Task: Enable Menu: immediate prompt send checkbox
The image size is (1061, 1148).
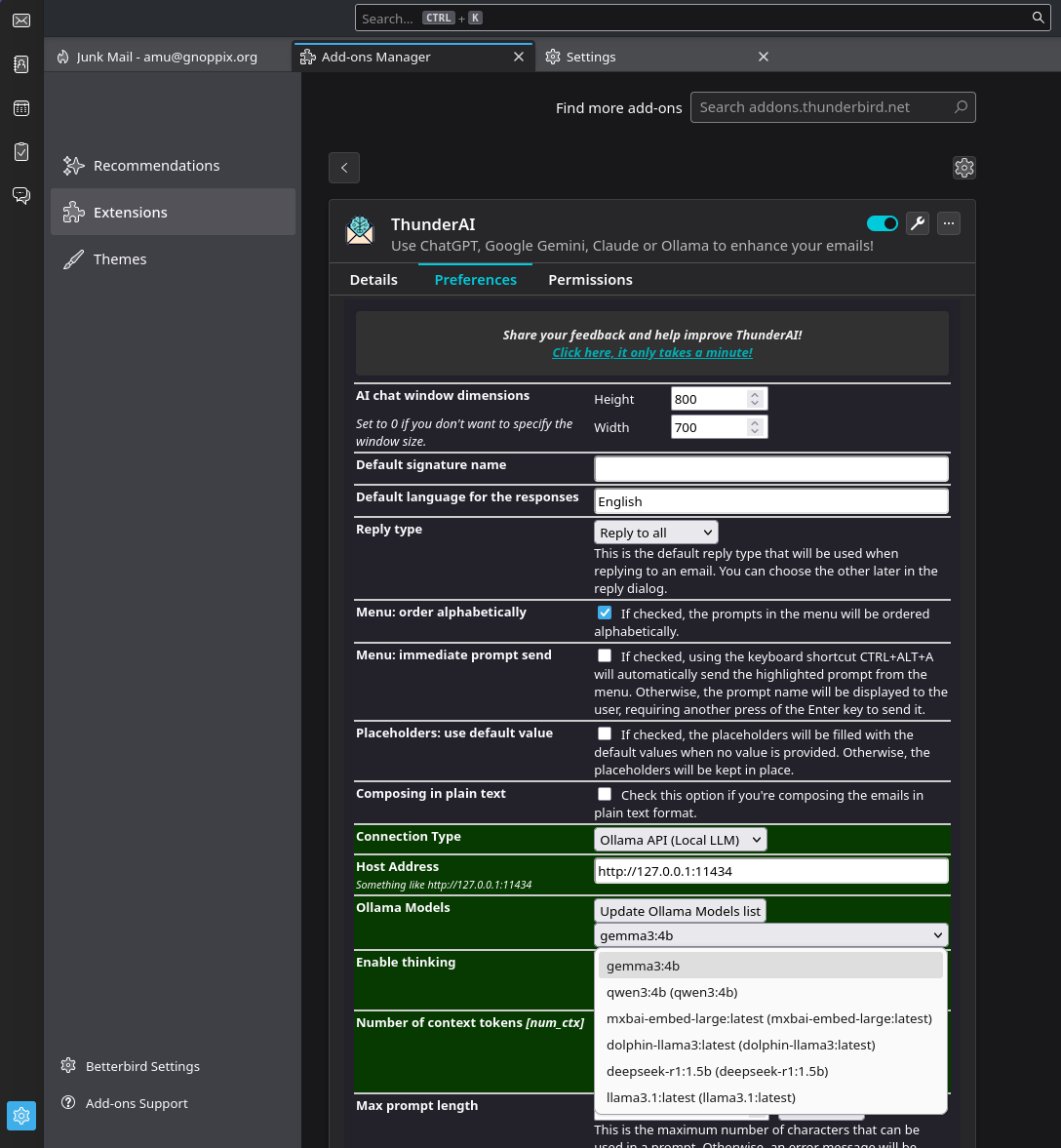Action: (x=605, y=655)
